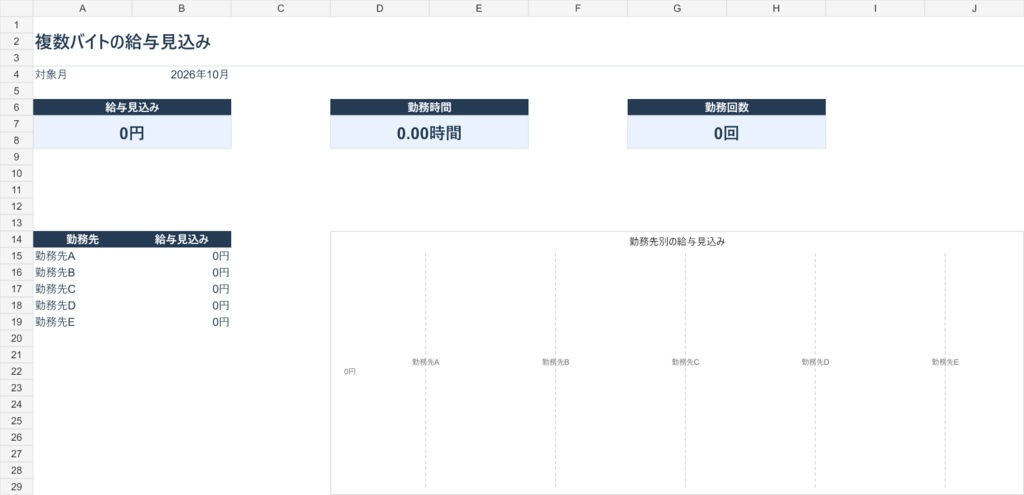This screenshot has height=495, width=1024.
Task: Click the 0.00時間 value
Action: tap(429, 133)
